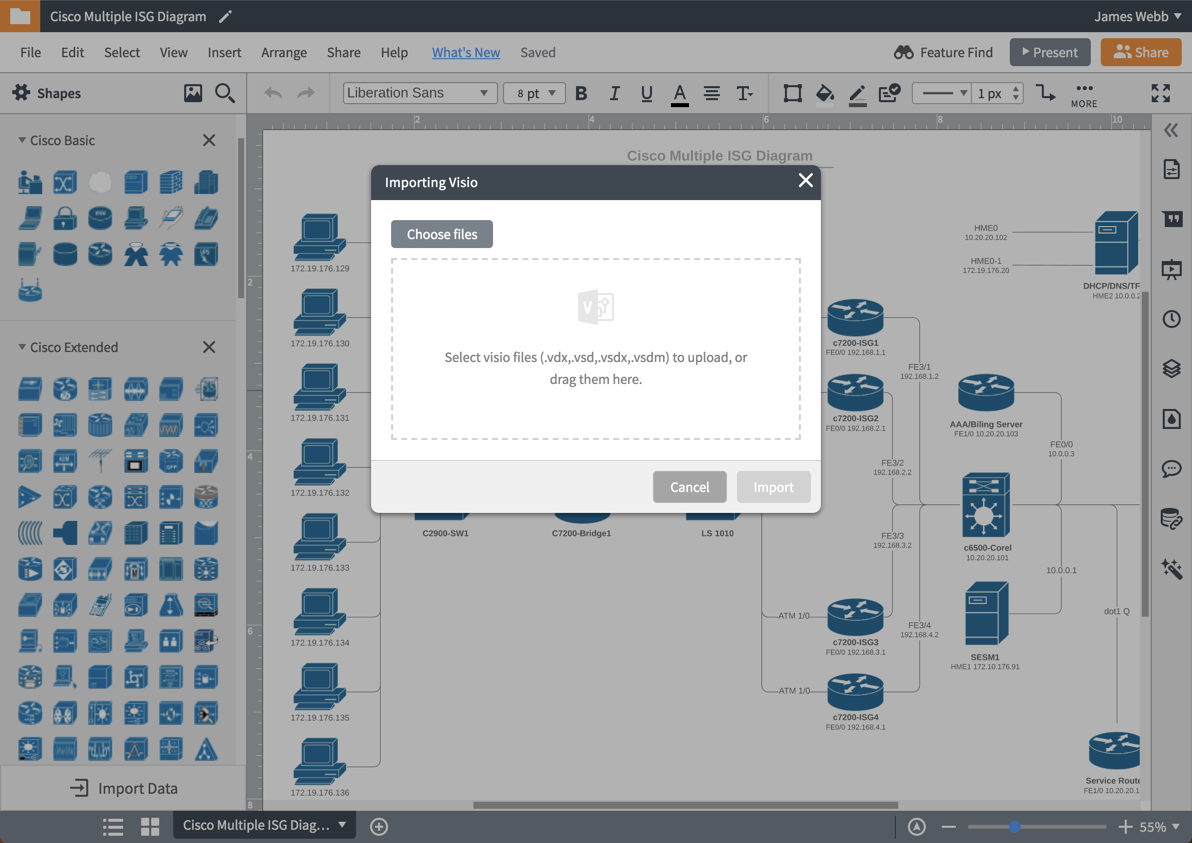Select the line color pencil icon
Screen dimensions: 1192x843
click(857, 93)
